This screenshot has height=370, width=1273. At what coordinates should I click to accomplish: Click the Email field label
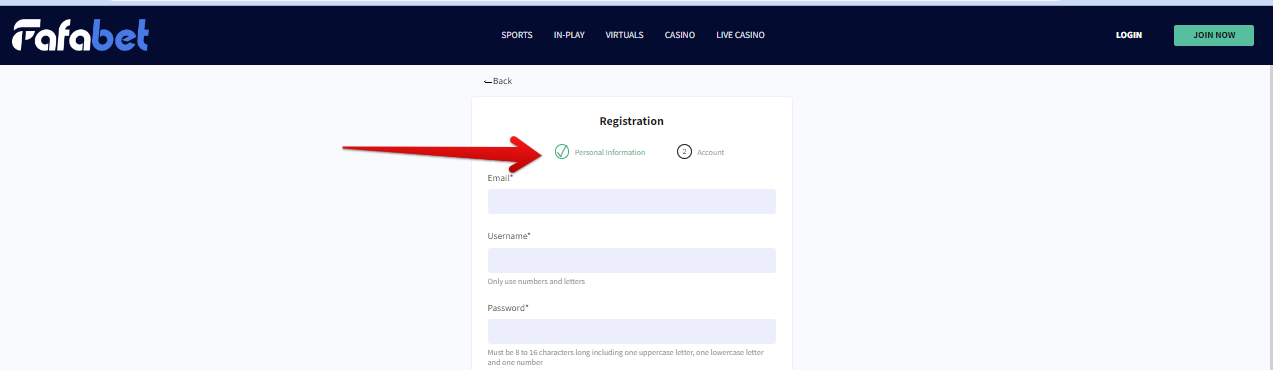(500, 178)
